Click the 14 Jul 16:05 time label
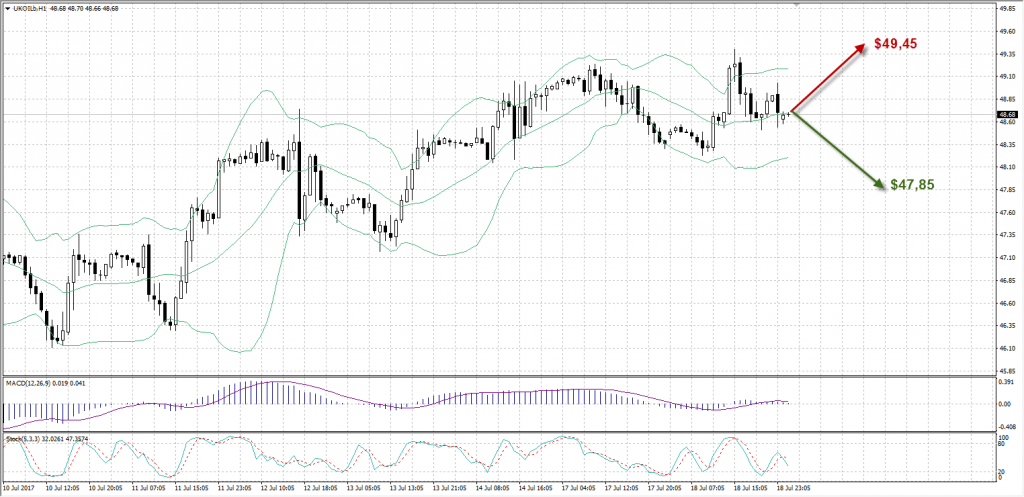Image resolution: width=1024 pixels, height=497 pixels. point(533,490)
